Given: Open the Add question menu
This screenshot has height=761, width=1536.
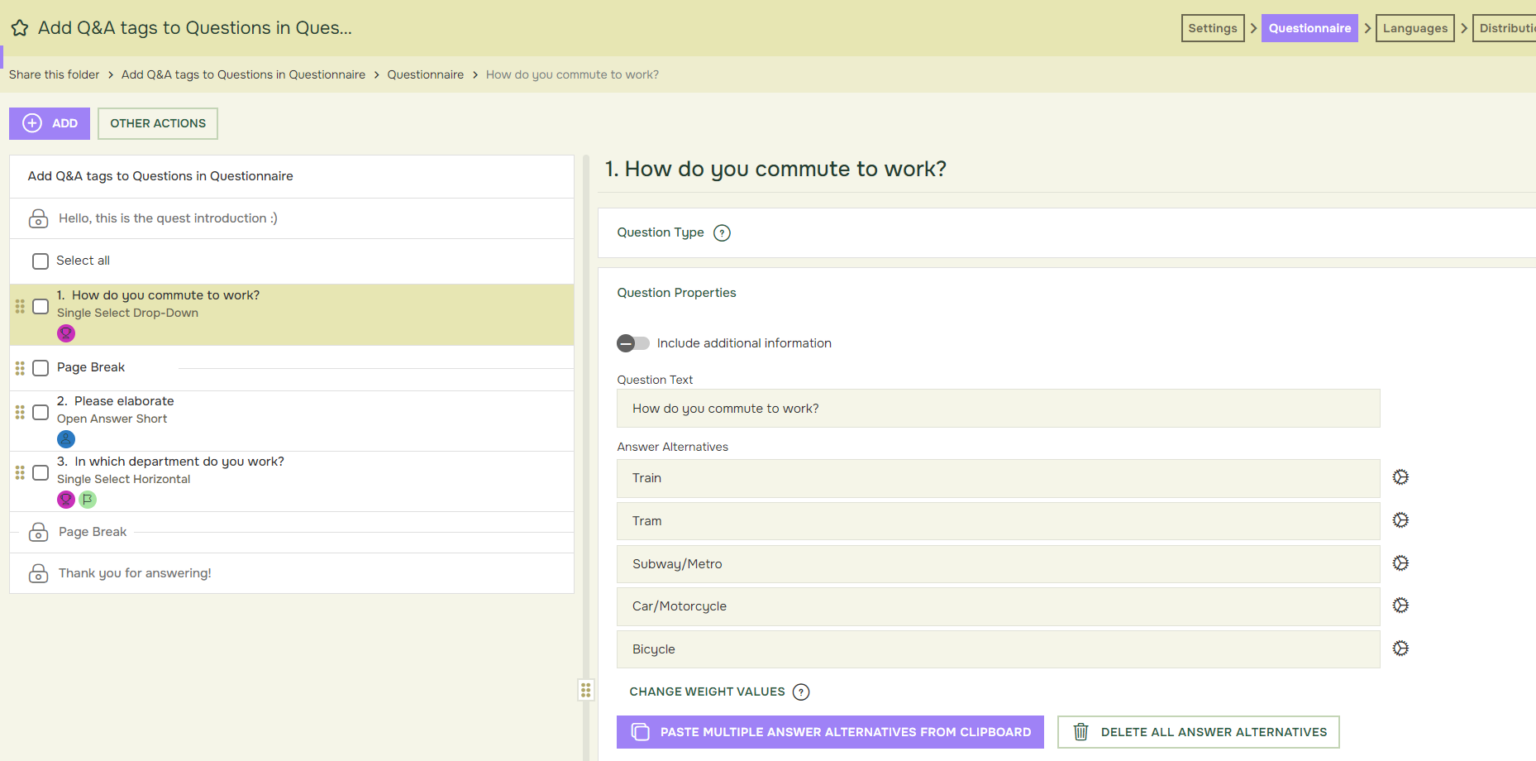Looking at the screenshot, I should [50, 124].
